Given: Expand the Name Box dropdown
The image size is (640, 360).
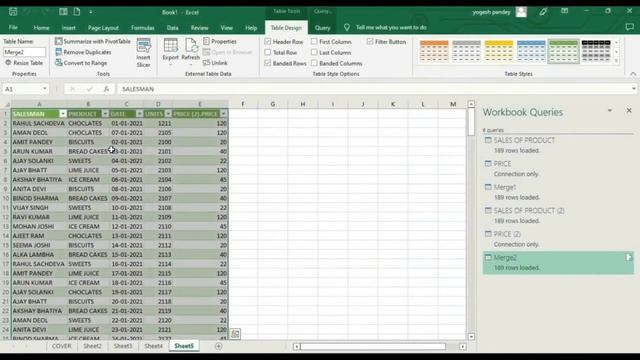Looking at the screenshot, I should coord(44,89).
